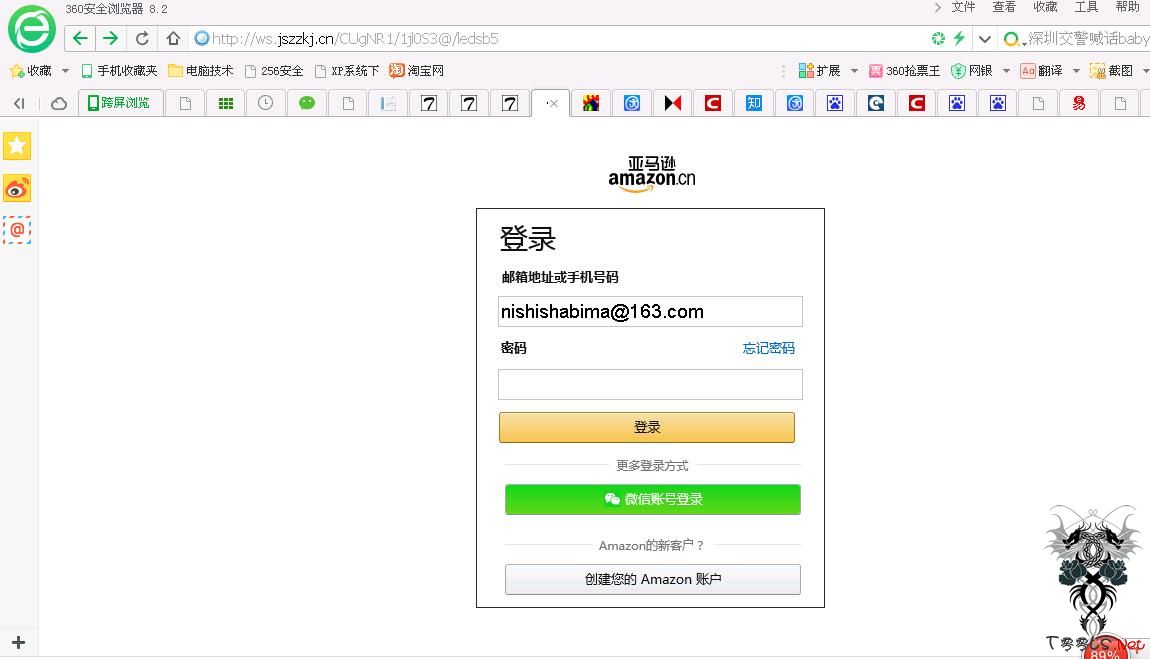Click the yellow 登录 button
The width and height of the screenshot is (1150, 659).
click(x=647, y=427)
